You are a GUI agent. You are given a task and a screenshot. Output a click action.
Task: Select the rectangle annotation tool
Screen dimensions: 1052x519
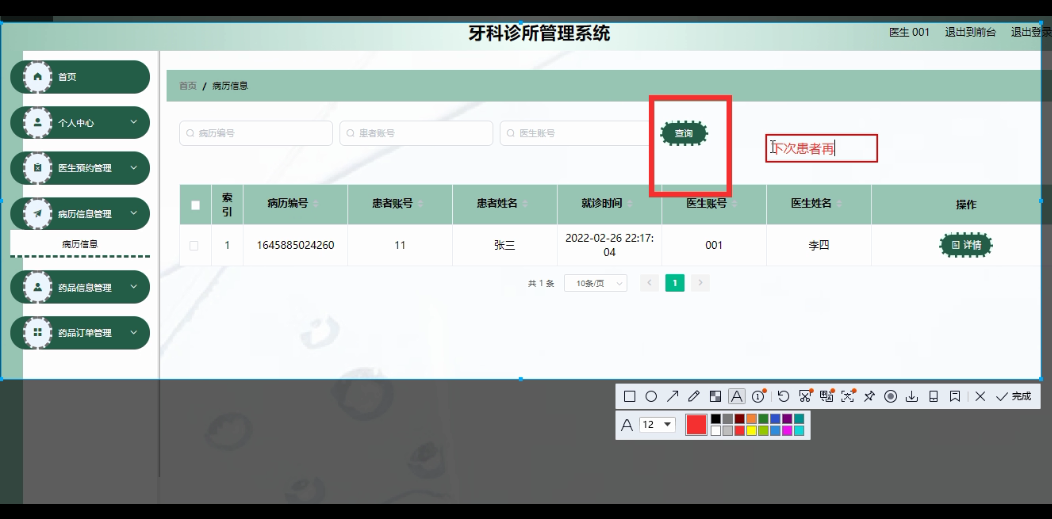(x=629, y=396)
